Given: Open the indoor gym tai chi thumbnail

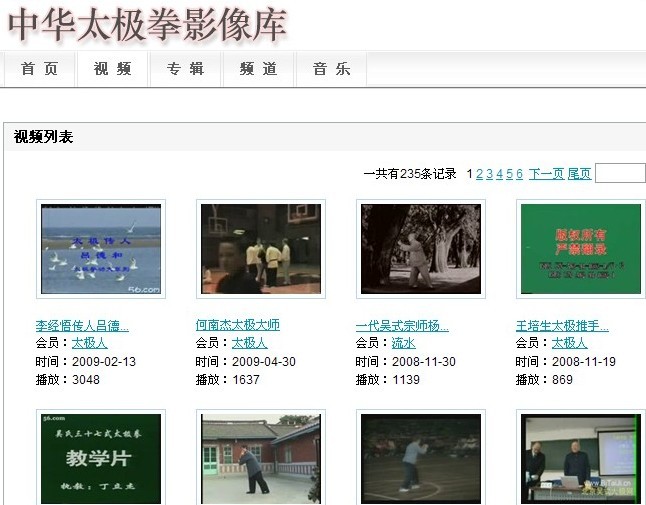Looking at the screenshot, I should coord(261,249).
